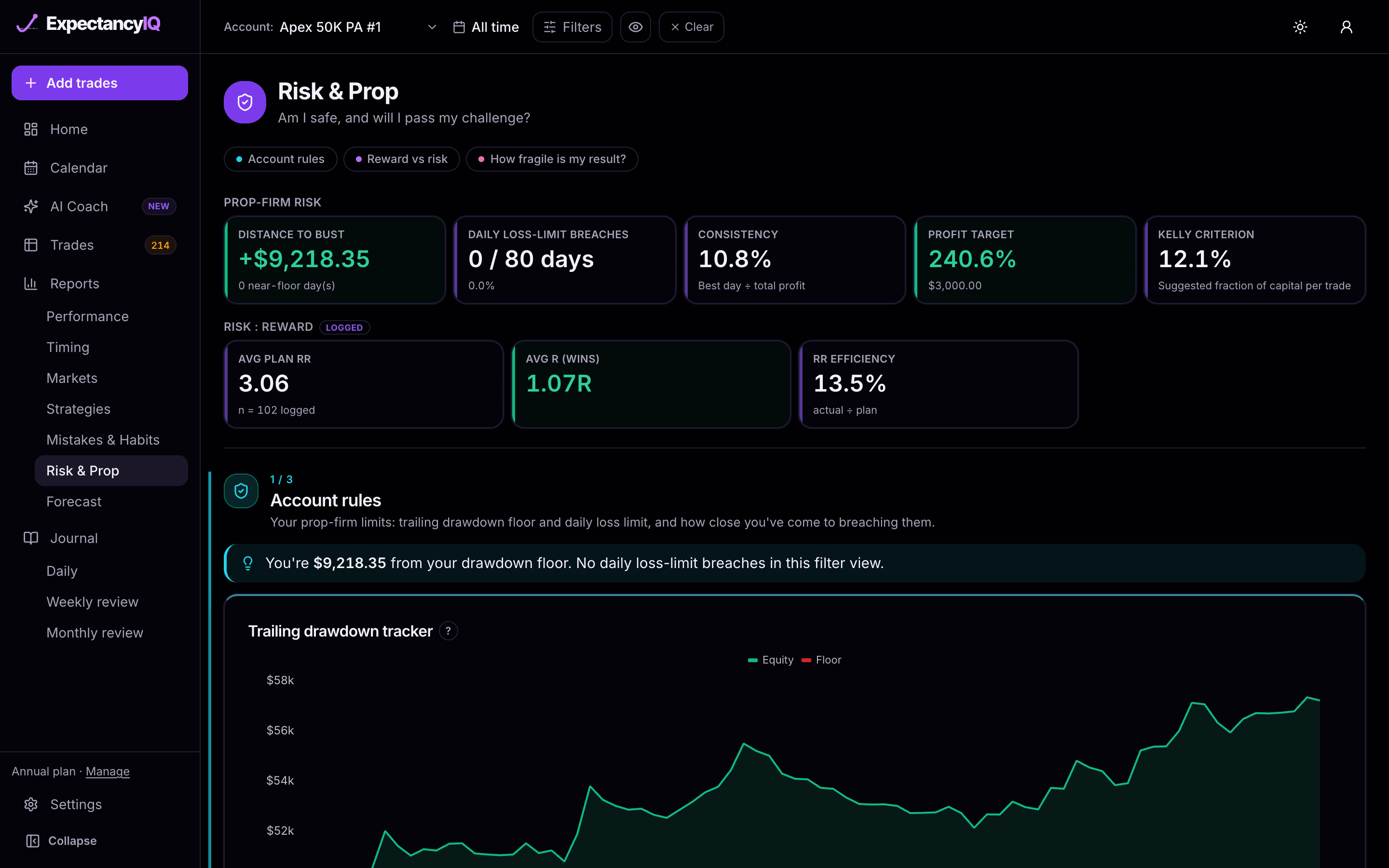Click the 214 trades count badge
Viewport: 1389px width, 868px height.
(160, 245)
